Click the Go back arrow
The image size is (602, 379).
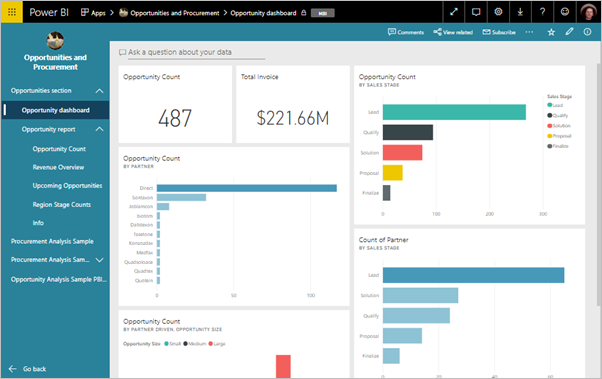pos(12,369)
